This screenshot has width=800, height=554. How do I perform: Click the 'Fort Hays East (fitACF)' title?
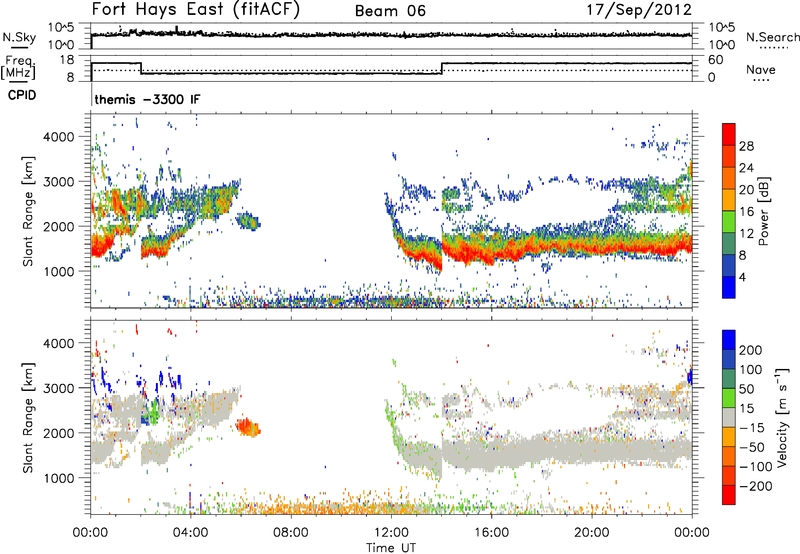point(196,10)
